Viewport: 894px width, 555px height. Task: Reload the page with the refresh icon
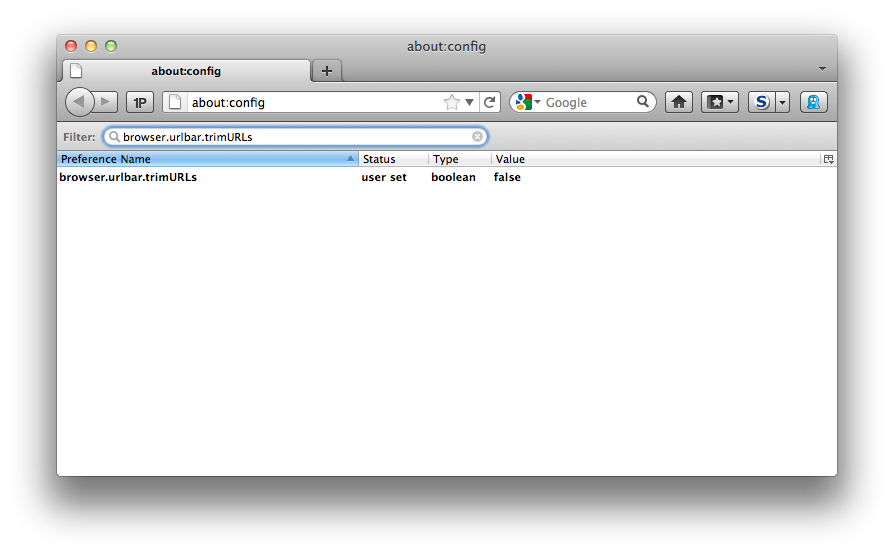click(x=490, y=102)
